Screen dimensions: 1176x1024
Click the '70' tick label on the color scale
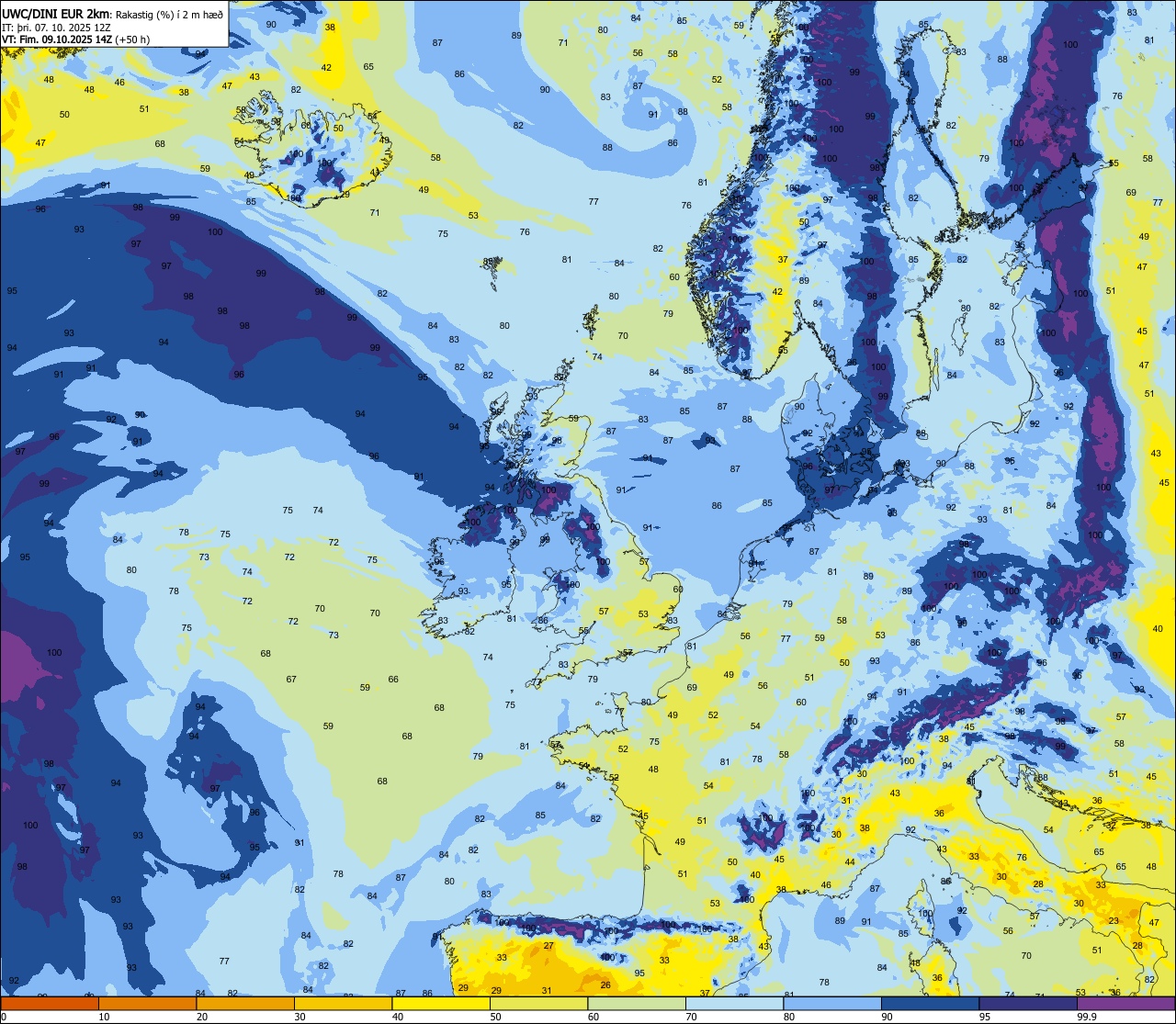691,1017
